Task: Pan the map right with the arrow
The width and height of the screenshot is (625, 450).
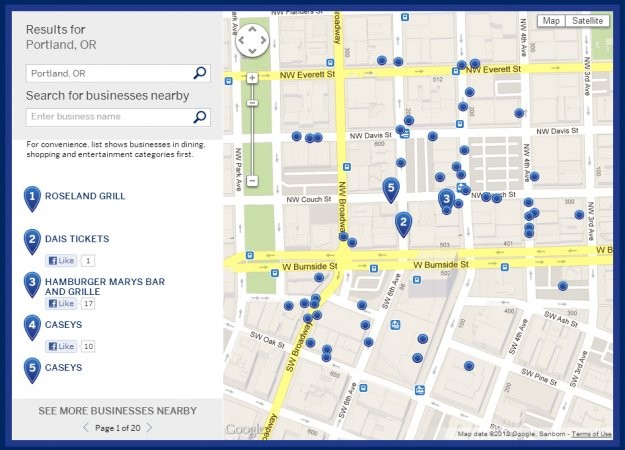Action: coord(263,40)
